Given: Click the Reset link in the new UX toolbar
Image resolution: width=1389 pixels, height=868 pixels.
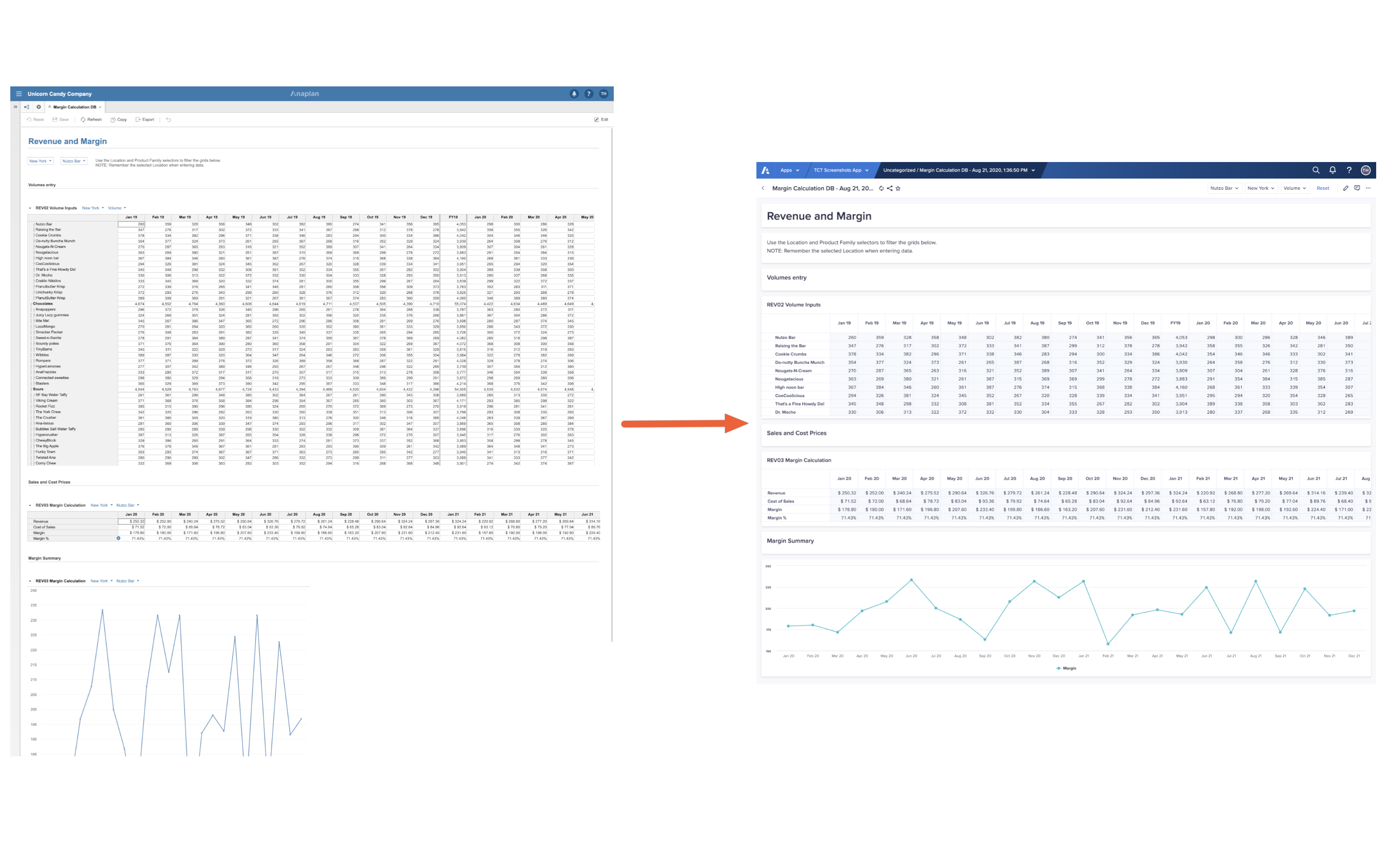Looking at the screenshot, I should (x=1323, y=188).
